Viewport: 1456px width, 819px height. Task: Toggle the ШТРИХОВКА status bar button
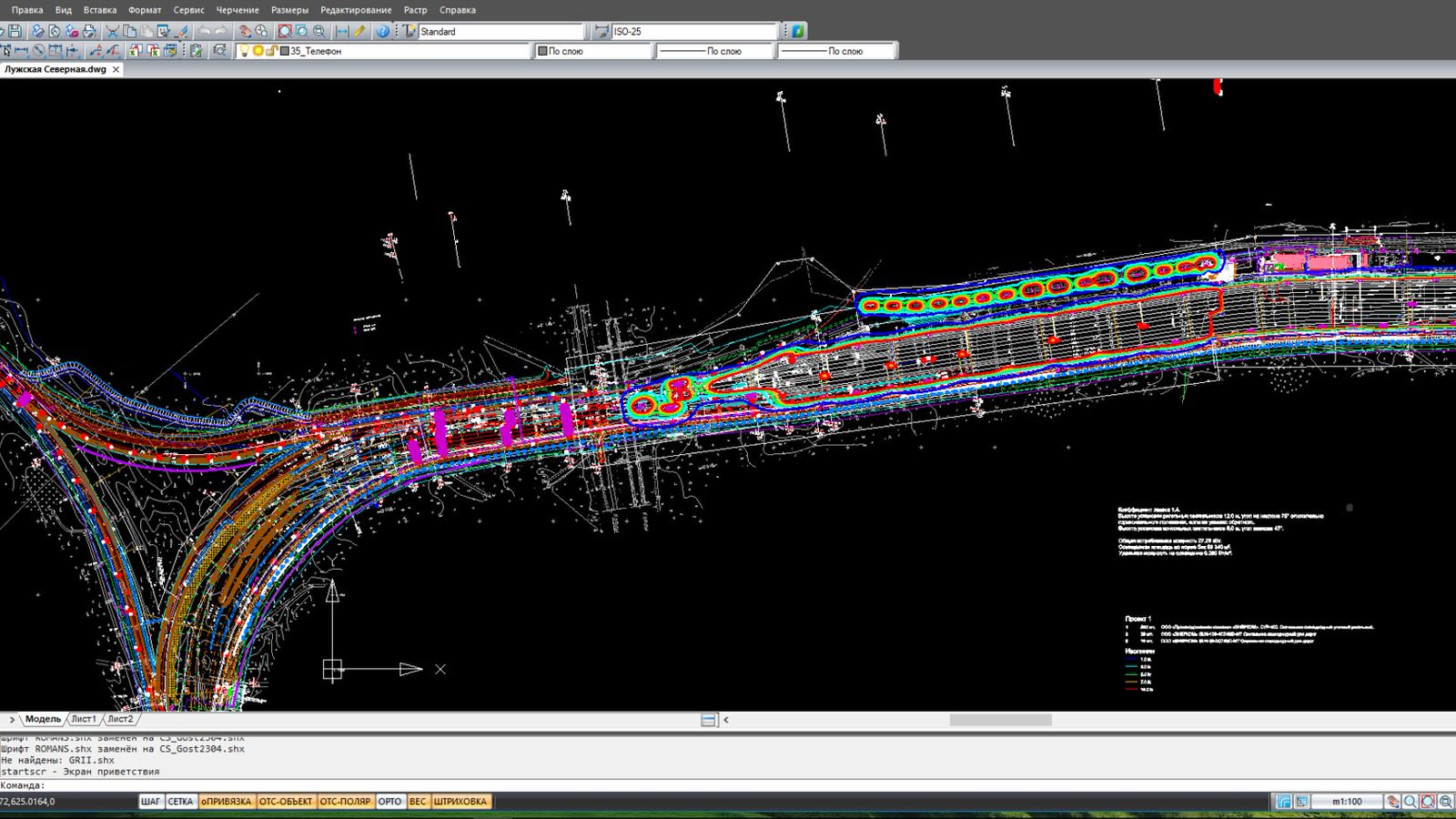point(460,802)
